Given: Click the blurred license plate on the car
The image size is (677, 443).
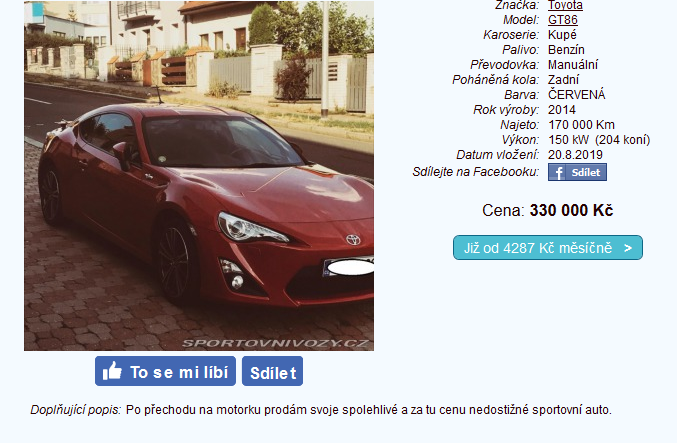Looking at the screenshot, I should tap(349, 266).
